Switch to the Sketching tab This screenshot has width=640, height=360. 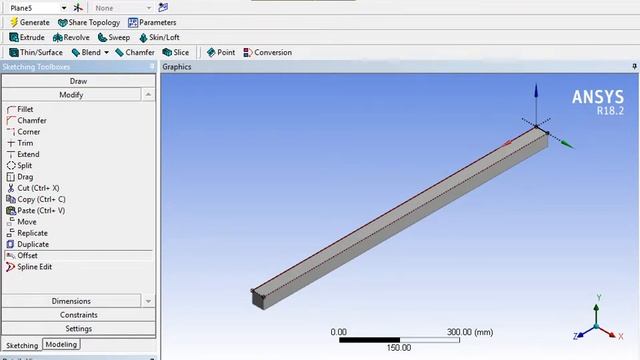(x=22, y=345)
